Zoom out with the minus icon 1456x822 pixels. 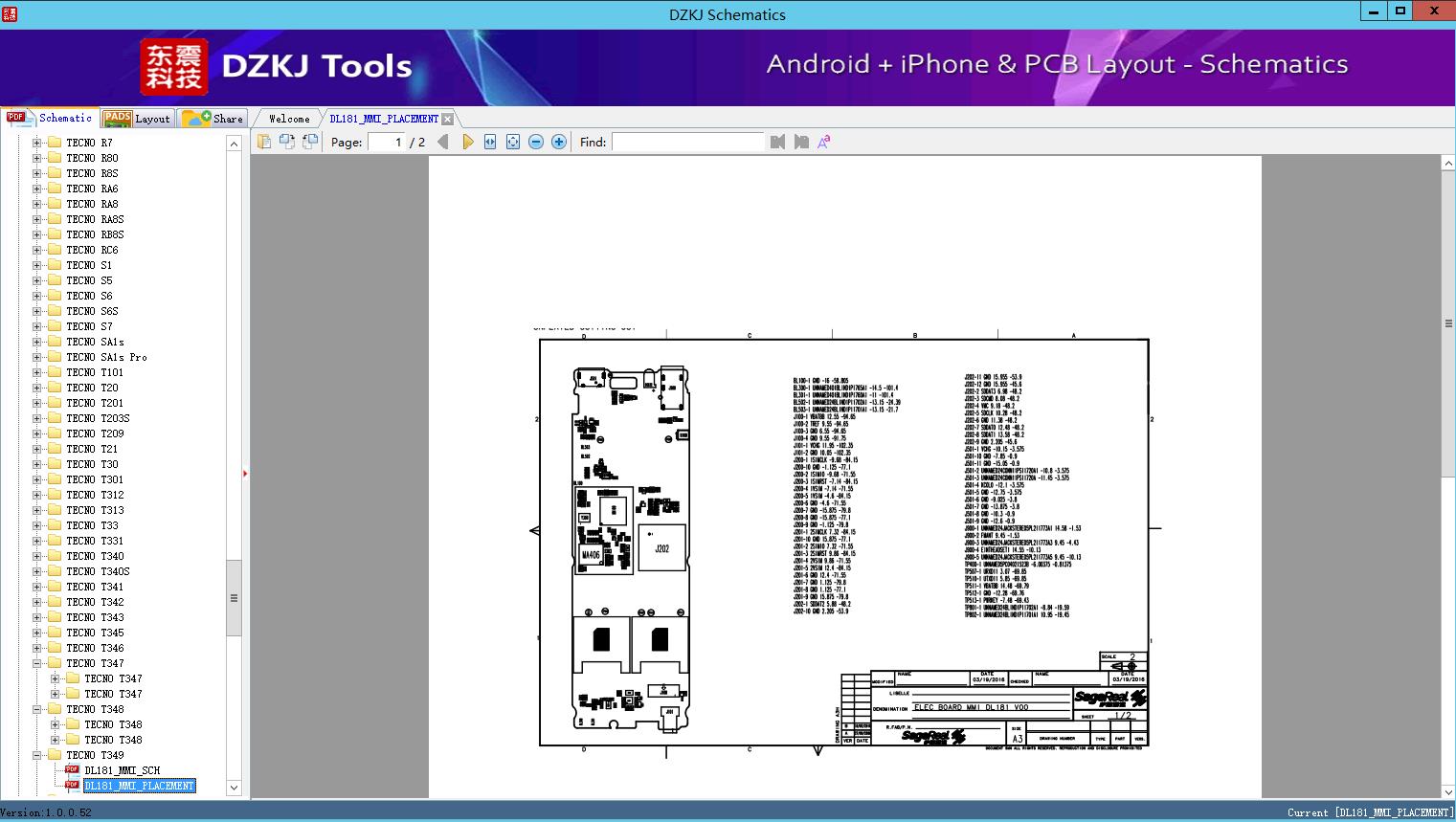[x=536, y=142]
